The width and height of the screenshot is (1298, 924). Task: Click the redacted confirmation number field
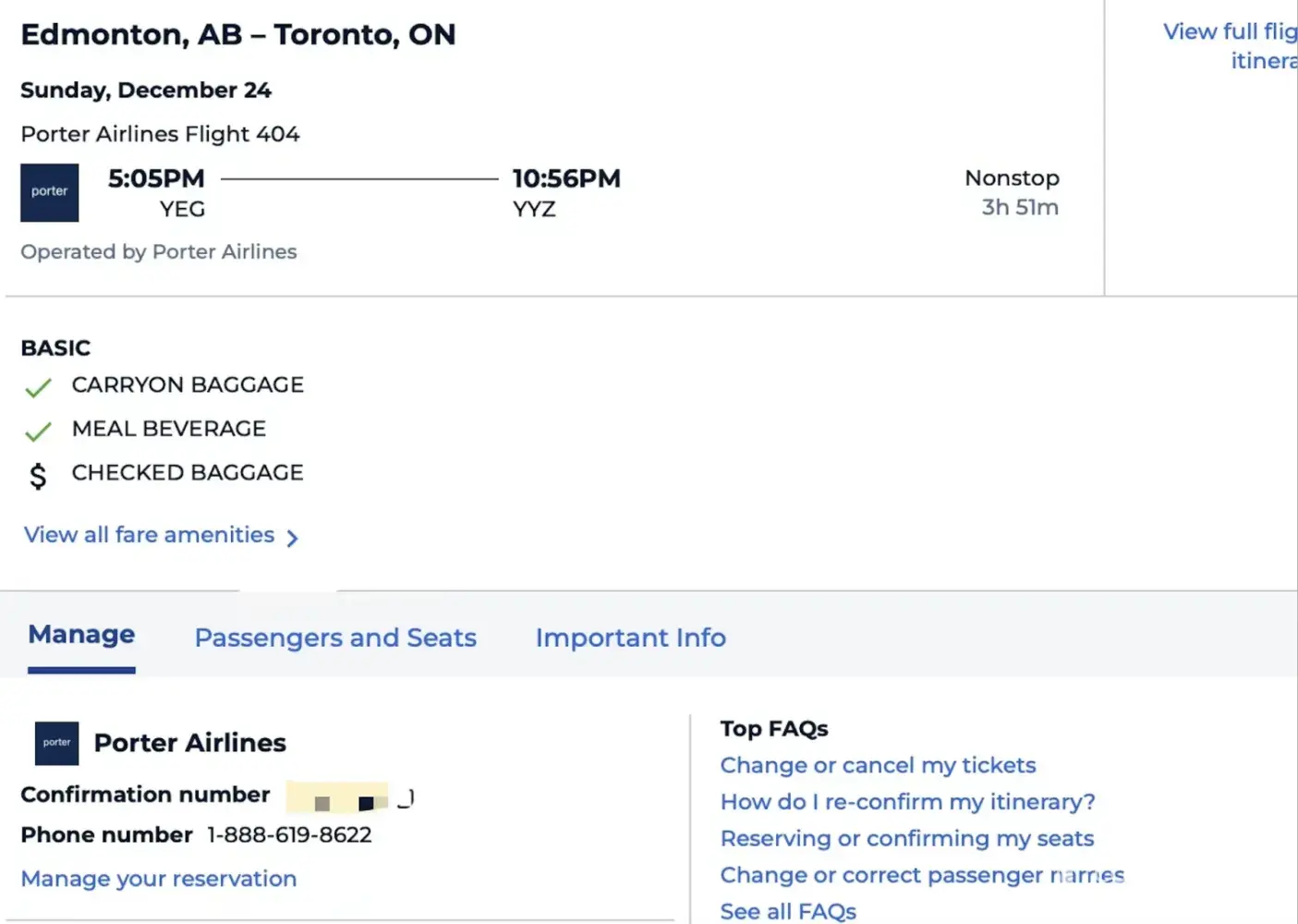348,797
